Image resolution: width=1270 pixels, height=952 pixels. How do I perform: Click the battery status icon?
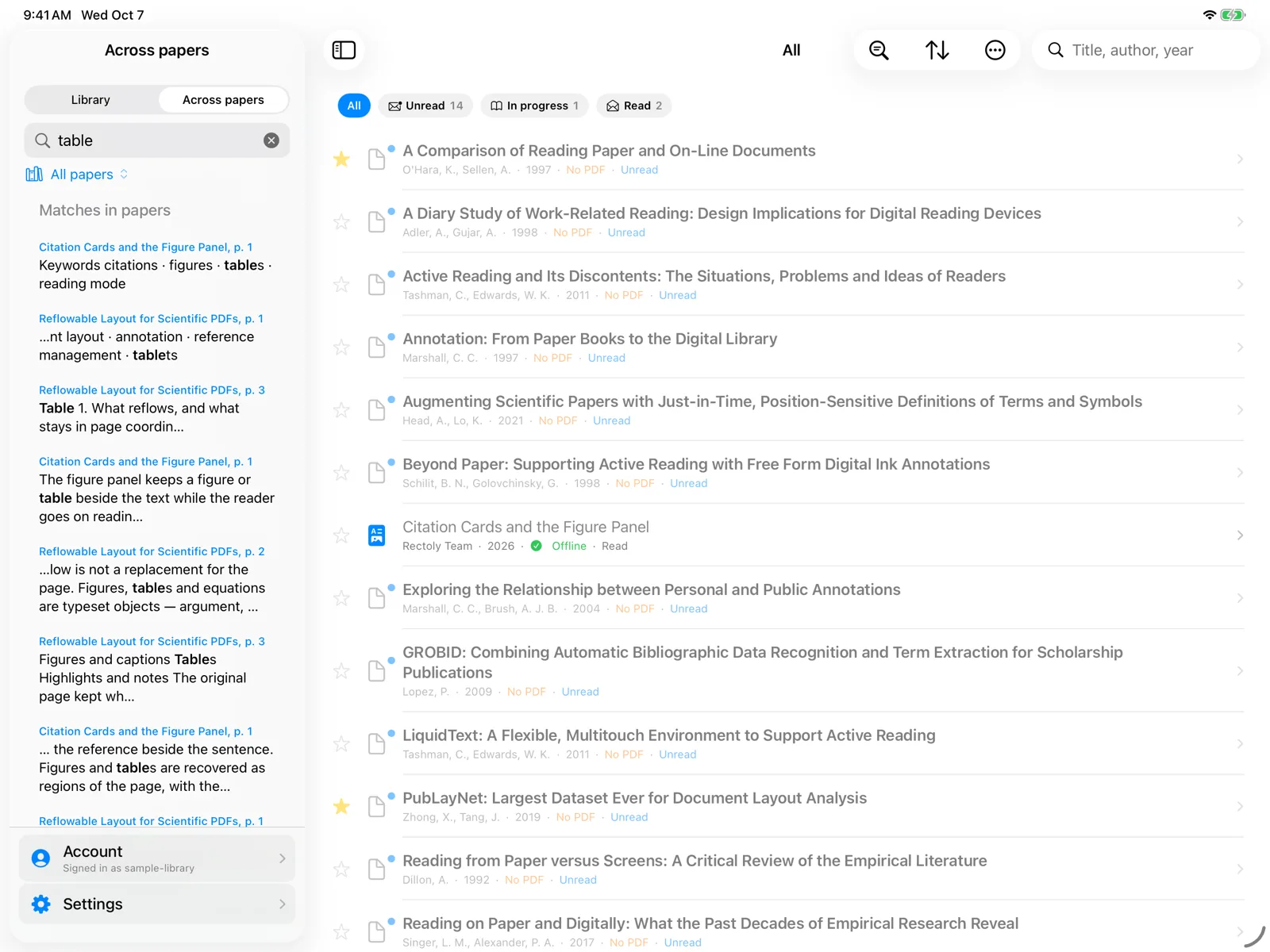pos(1233,15)
